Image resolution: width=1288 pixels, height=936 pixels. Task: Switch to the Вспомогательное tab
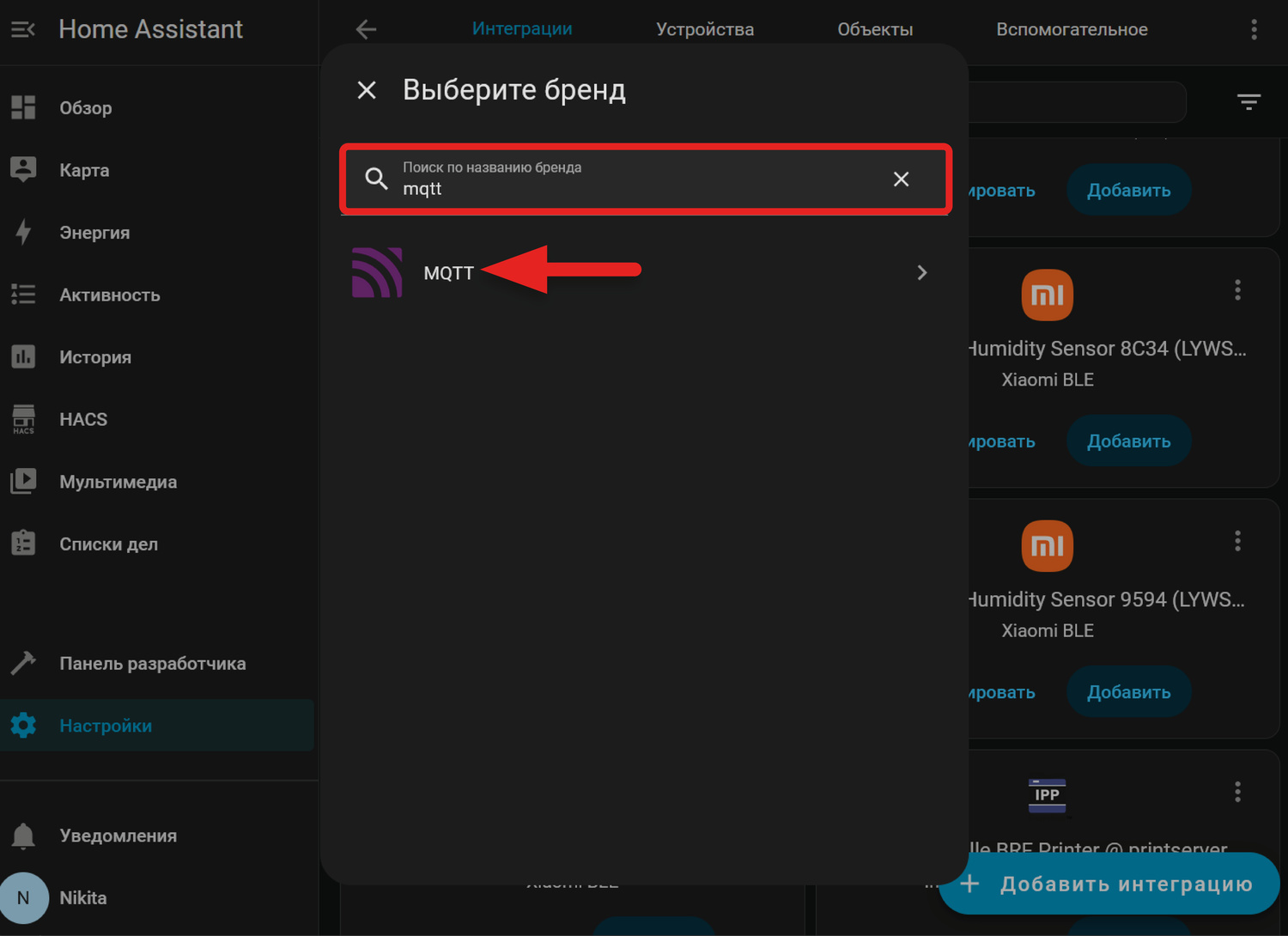(1071, 28)
